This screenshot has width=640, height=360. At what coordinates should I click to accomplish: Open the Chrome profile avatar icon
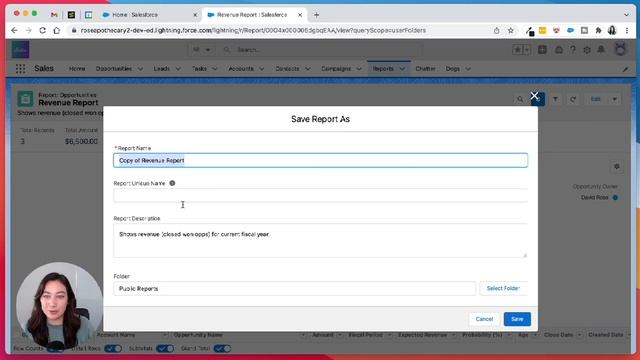pos(612,31)
